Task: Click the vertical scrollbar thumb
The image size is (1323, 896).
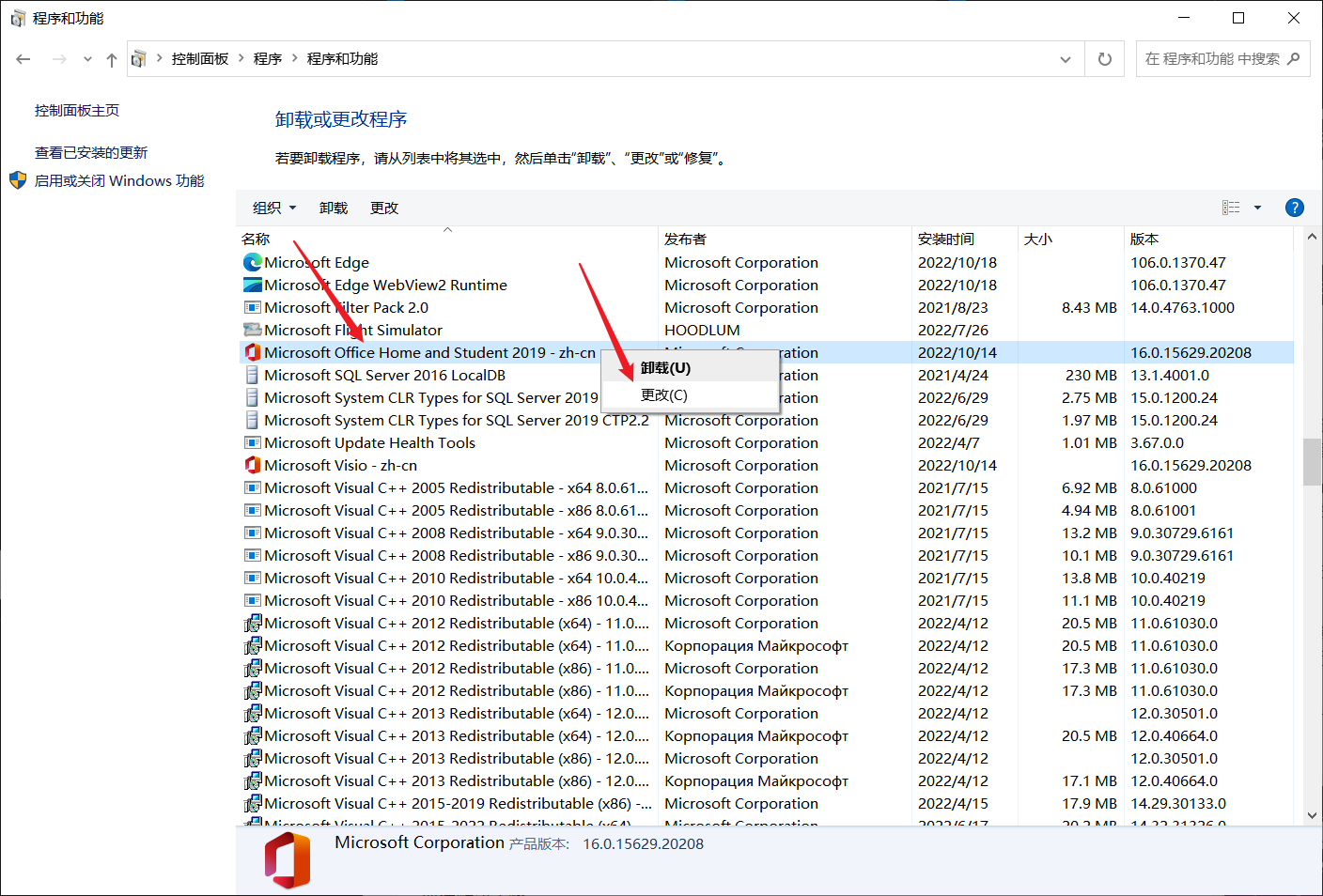Action: (1313, 461)
